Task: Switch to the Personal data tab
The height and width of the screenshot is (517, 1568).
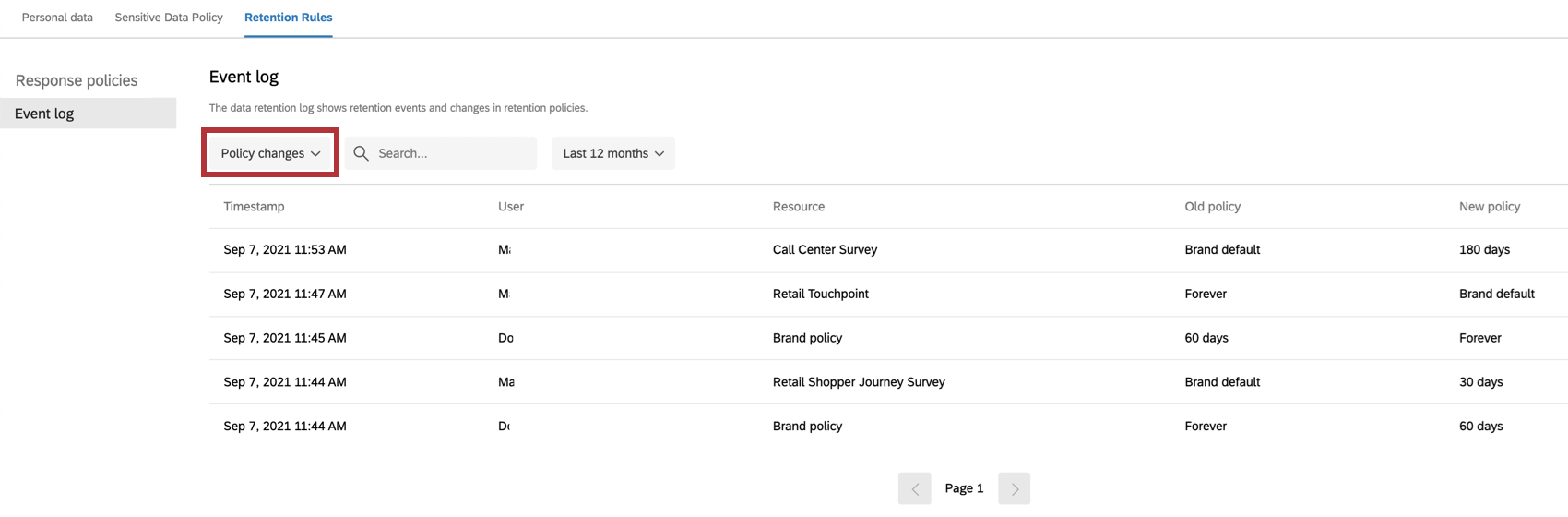Action: pyautogui.click(x=57, y=18)
